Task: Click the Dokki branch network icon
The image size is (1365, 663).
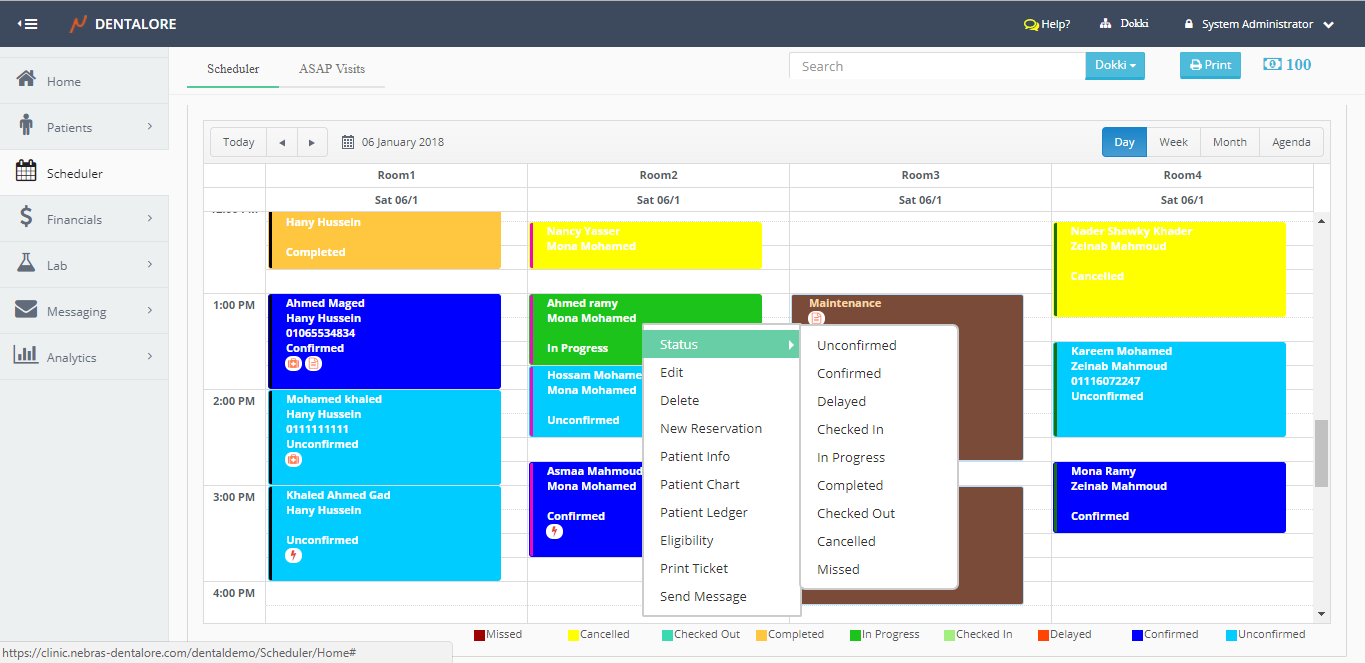Action: 1105,24
